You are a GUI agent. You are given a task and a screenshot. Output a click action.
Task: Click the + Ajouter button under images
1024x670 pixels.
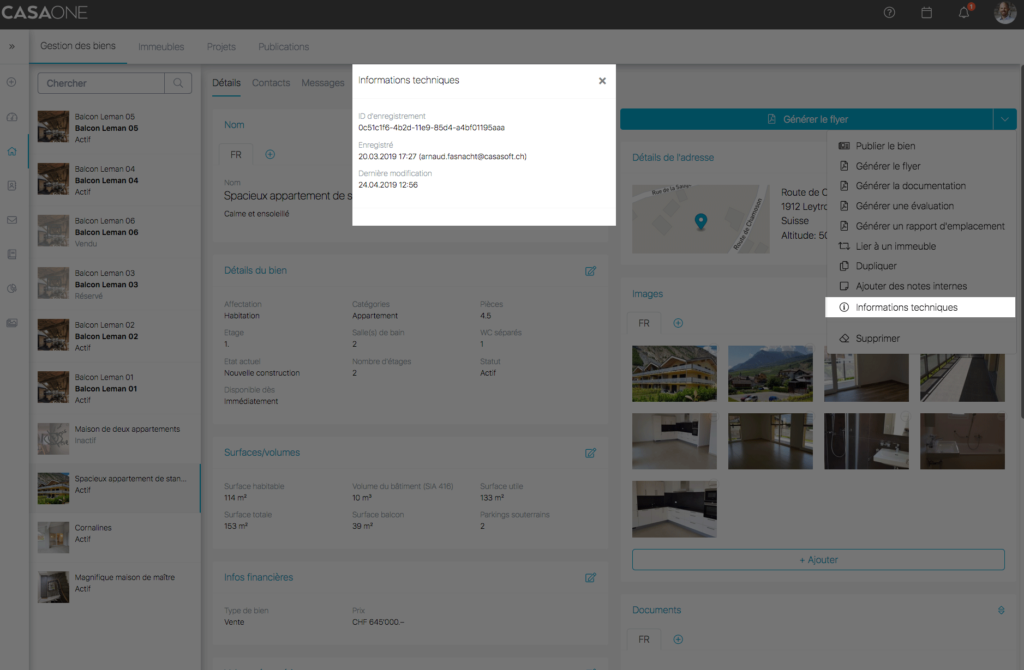[x=818, y=559]
